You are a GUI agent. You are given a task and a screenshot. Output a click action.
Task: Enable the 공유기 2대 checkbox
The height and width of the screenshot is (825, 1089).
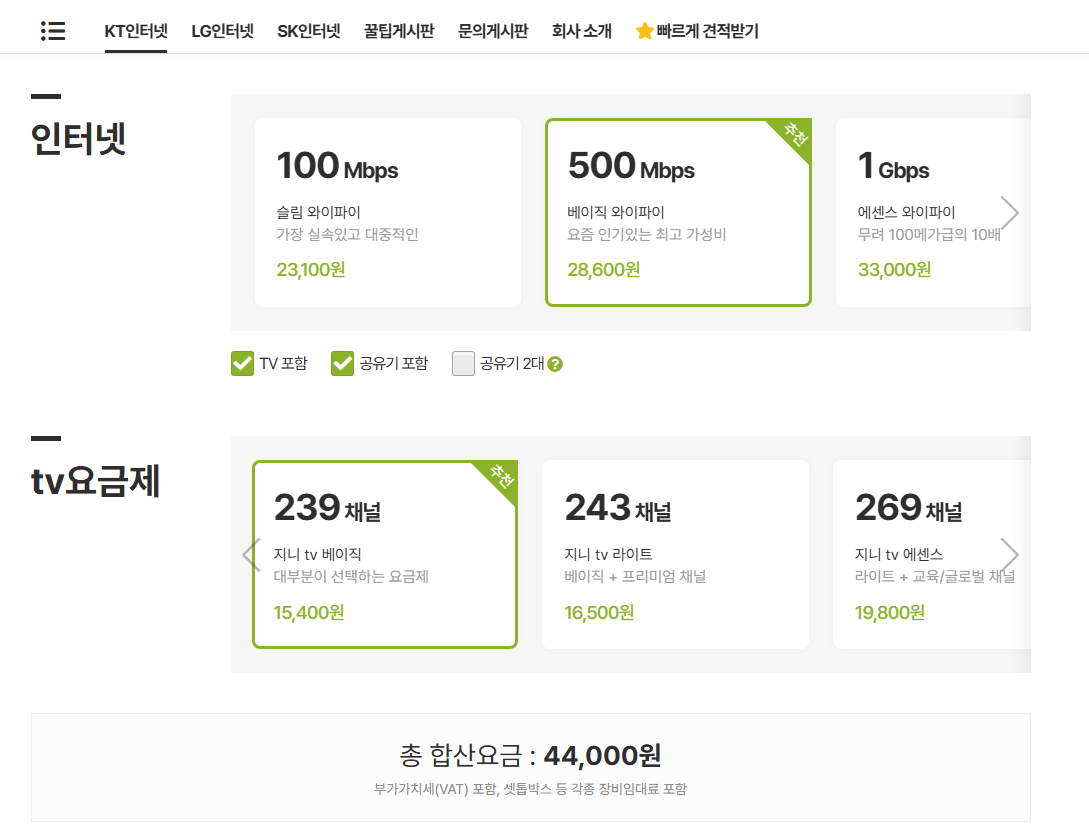pos(463,363)
